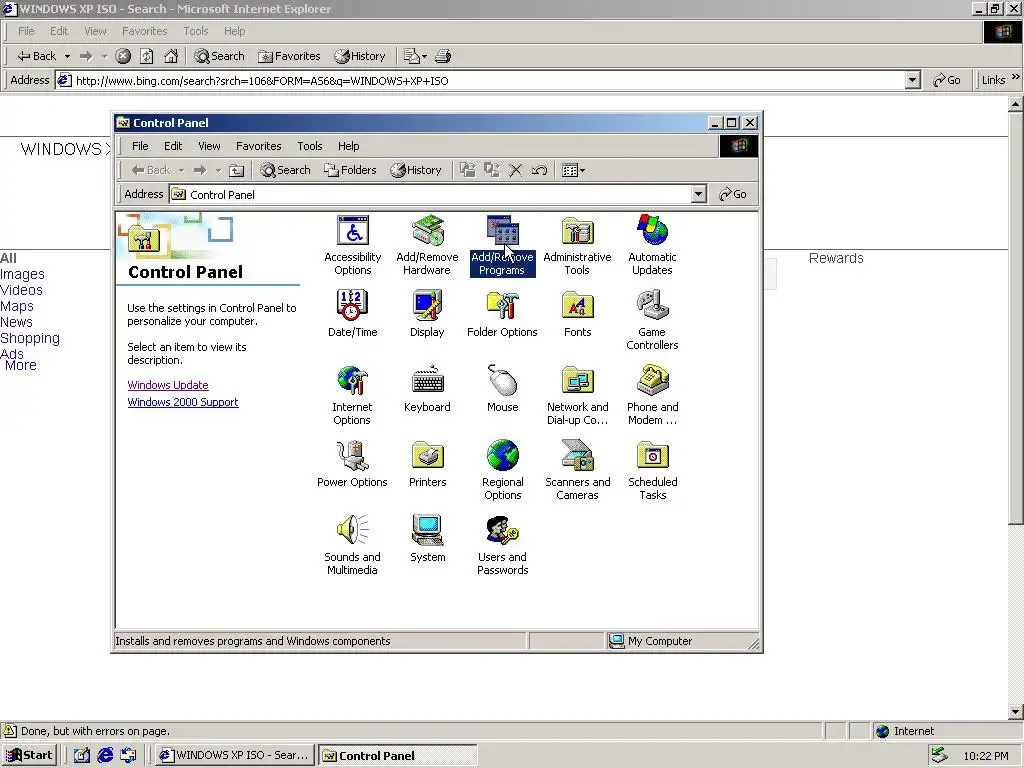Click the Delete X button in Control Panel toolbar

point(515,170)
